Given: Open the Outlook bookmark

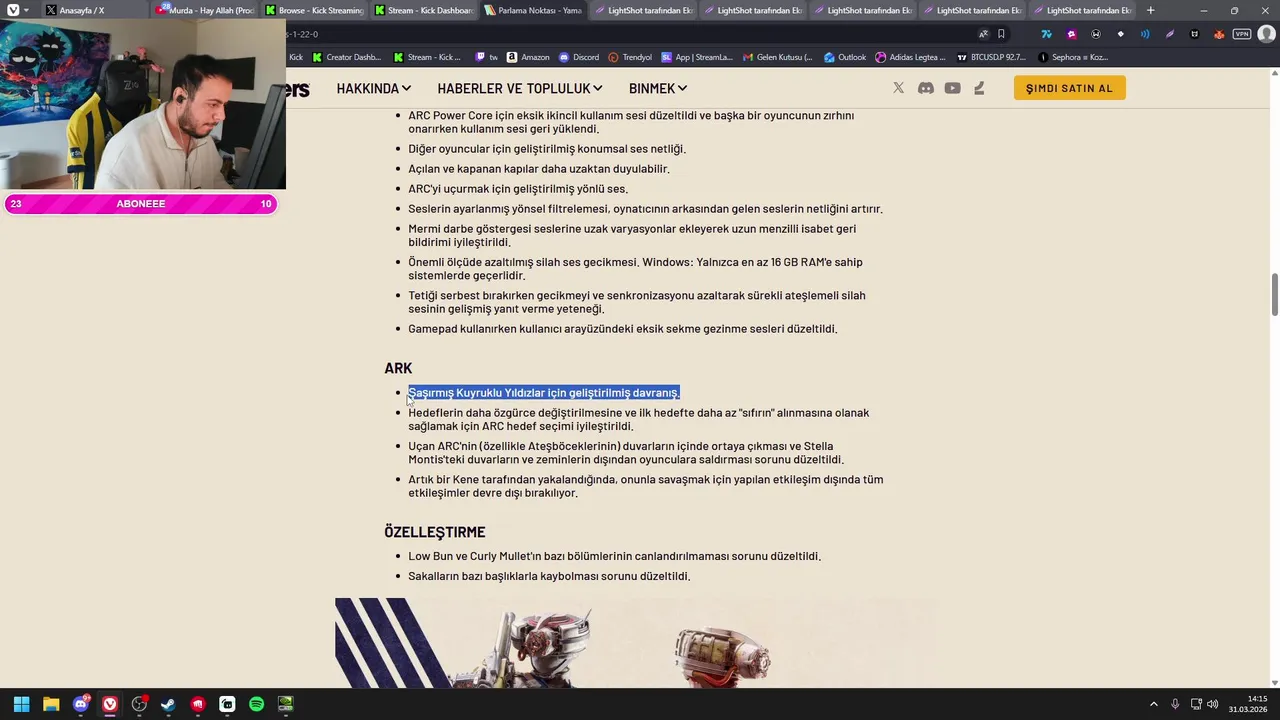Looking at the screenshot, I should pyautogui.click(x=845, y=57).
